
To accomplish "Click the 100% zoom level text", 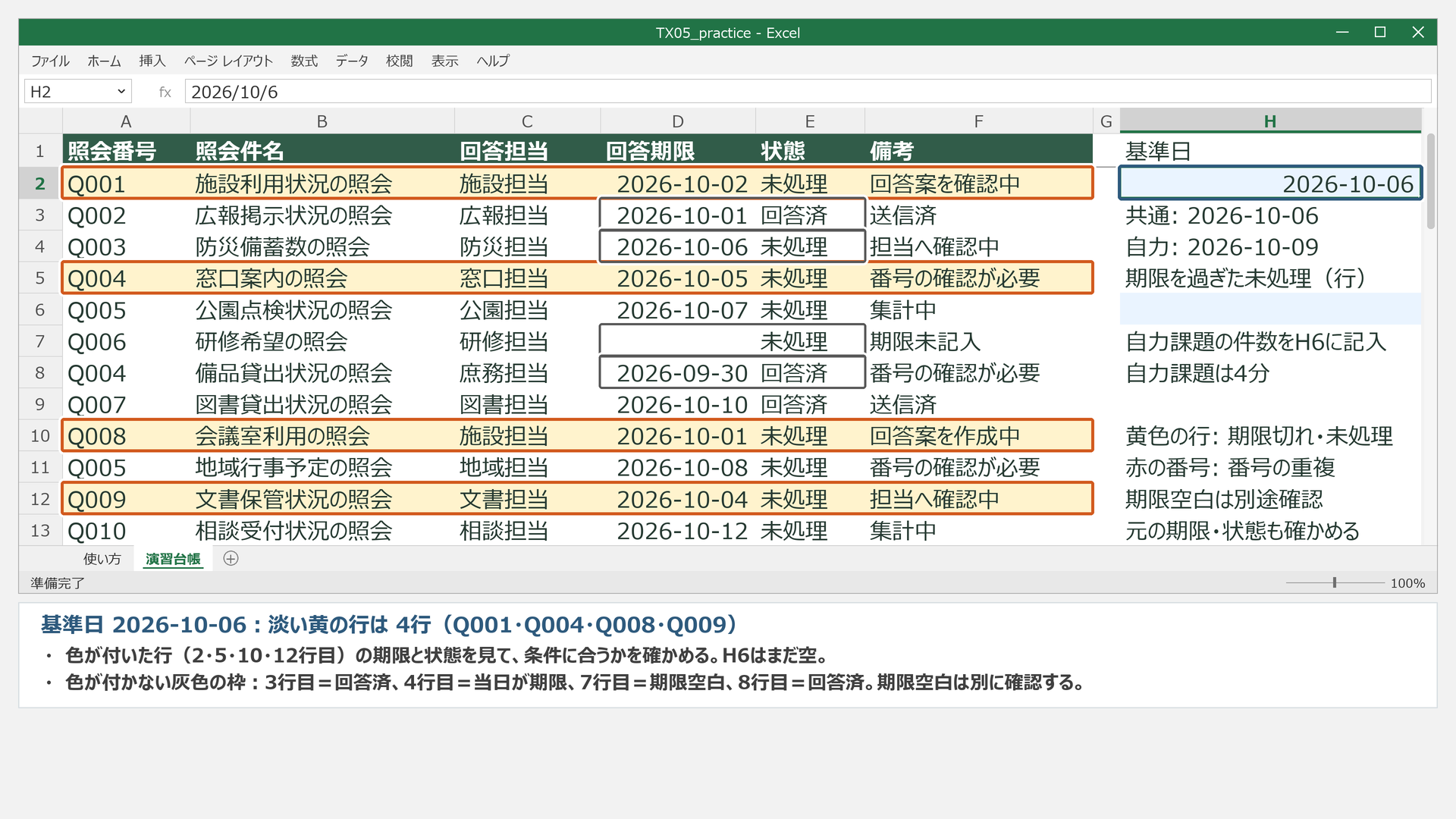I will click(x=1407, y=583).
